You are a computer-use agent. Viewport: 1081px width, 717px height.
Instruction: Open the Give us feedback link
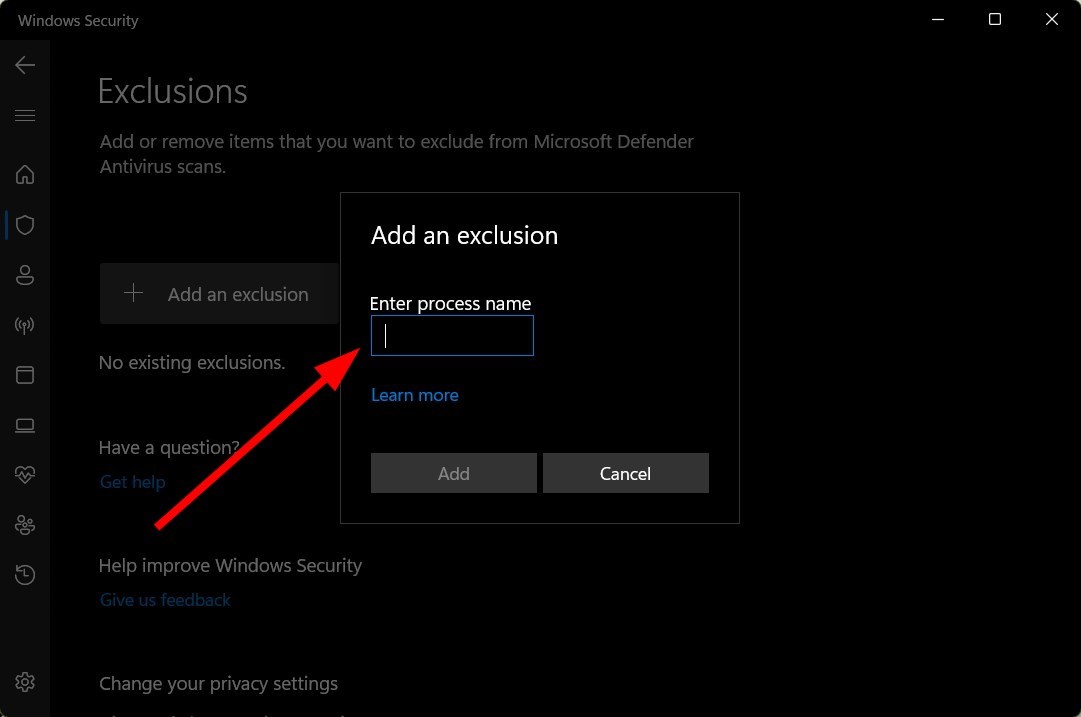click(165, 600)
